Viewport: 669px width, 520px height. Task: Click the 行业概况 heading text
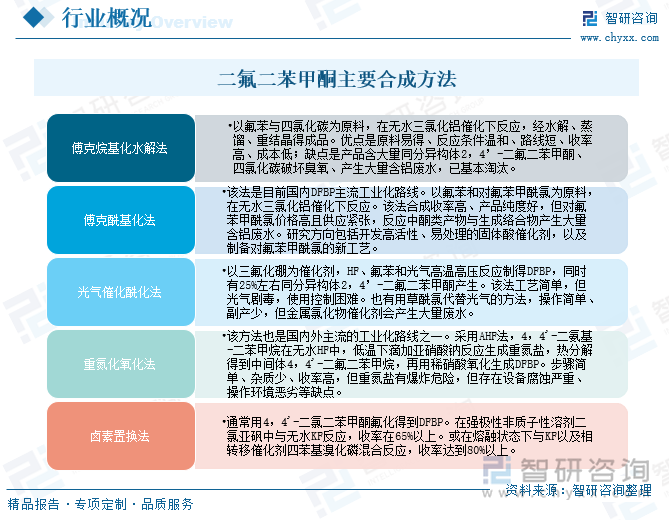pos(107,18)
